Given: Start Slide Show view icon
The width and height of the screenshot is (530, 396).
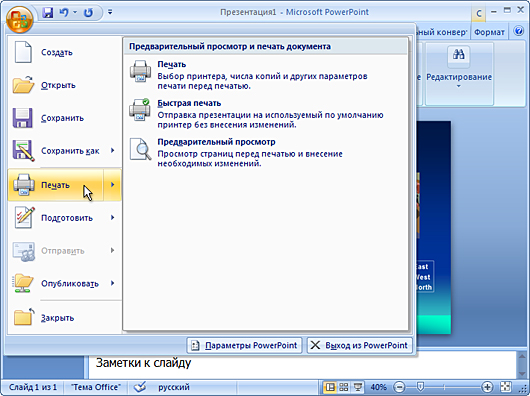Looking at the screenshot, I should 358,387.
